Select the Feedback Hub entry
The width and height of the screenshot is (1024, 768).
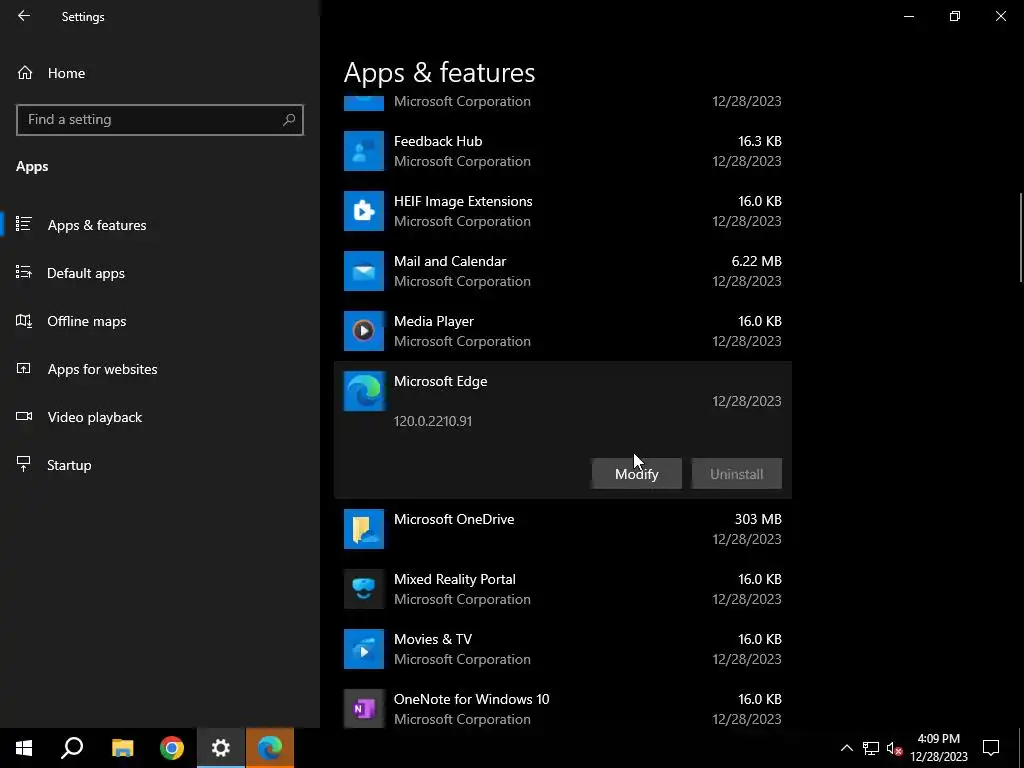[x=562, y=151]
